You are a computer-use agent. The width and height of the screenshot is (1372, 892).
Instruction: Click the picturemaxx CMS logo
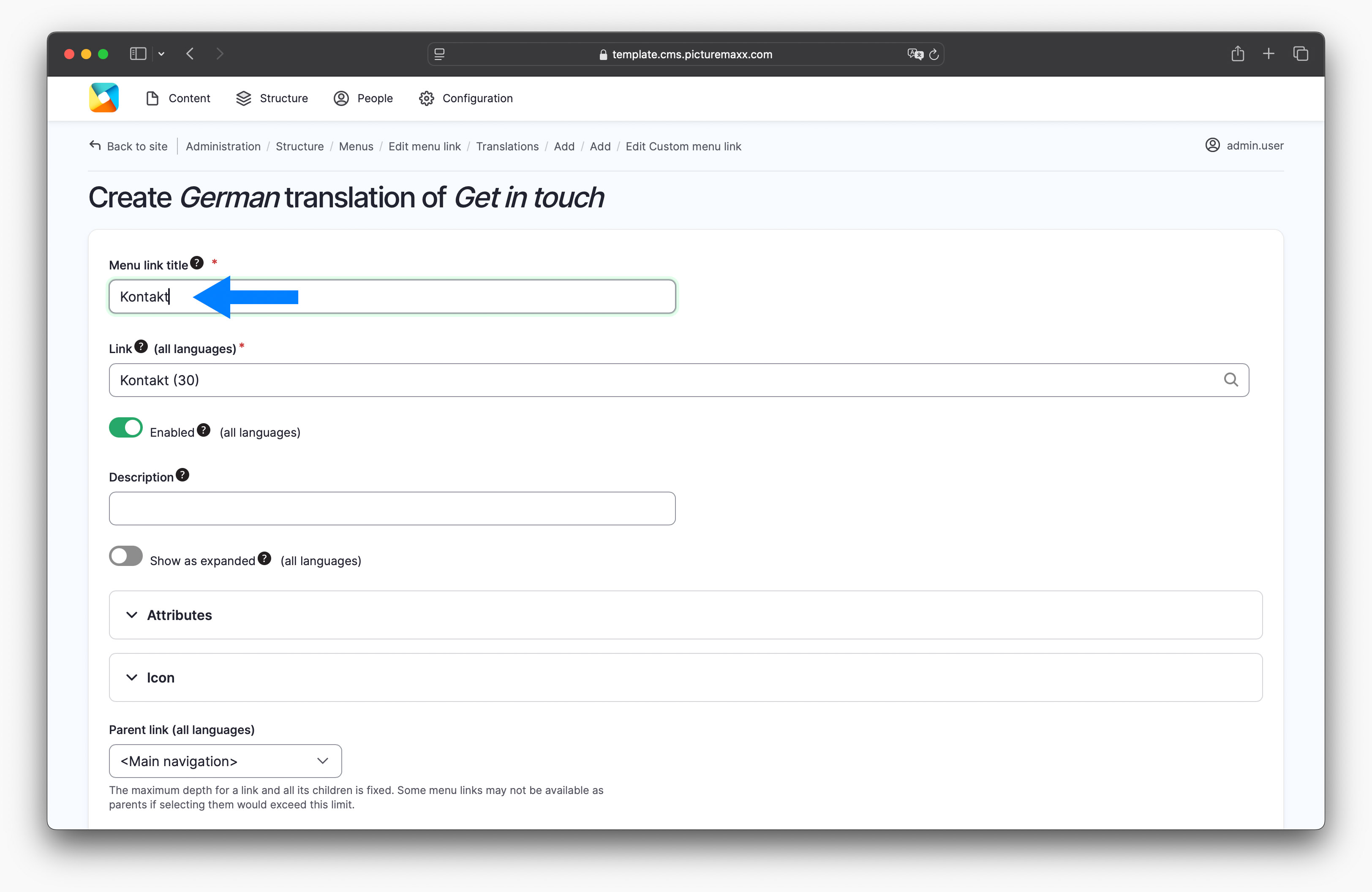click(104, 98)
